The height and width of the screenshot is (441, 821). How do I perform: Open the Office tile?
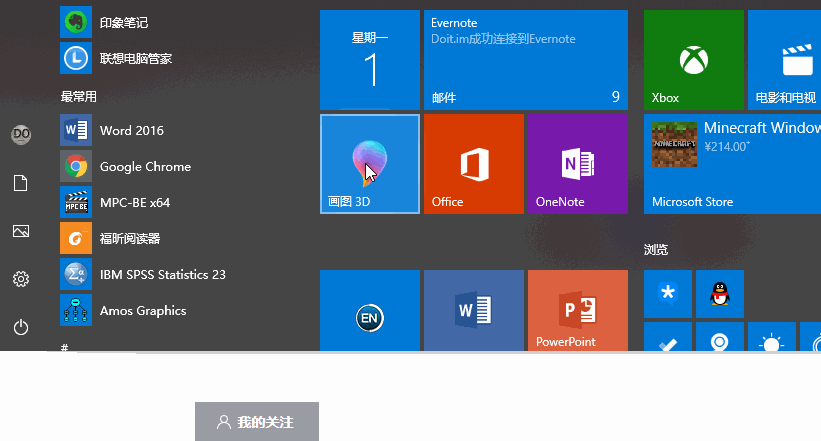click(474, 164)
